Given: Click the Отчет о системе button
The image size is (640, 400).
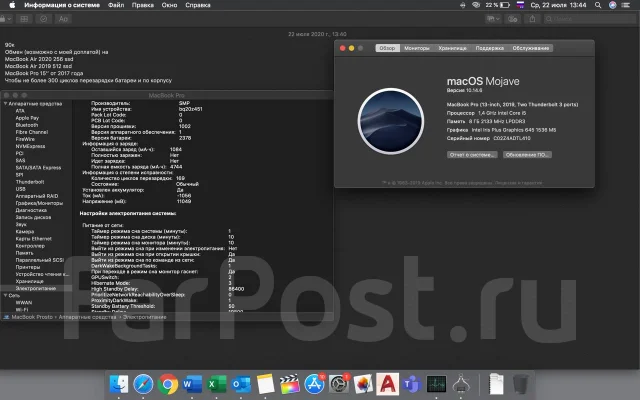Looking at the screenshot, I should pos(472,155).
